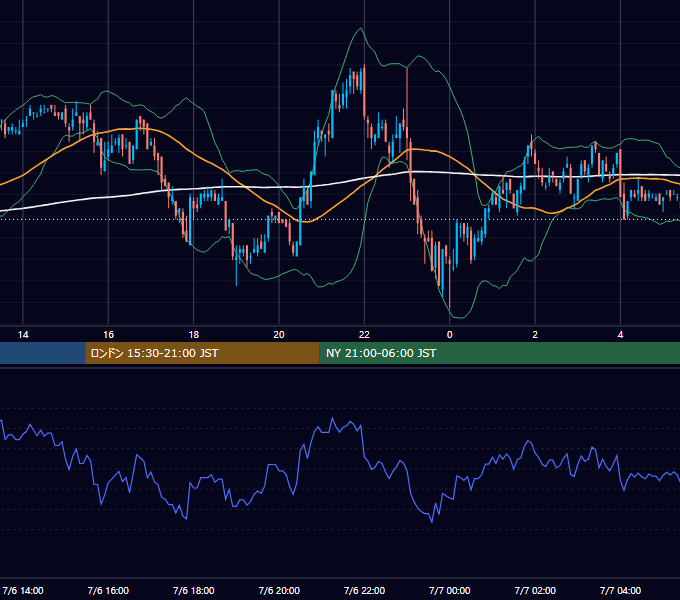Click the 7/6 20:00 date label
This screenshot has height=600, width=680.
tap(279, 590)
